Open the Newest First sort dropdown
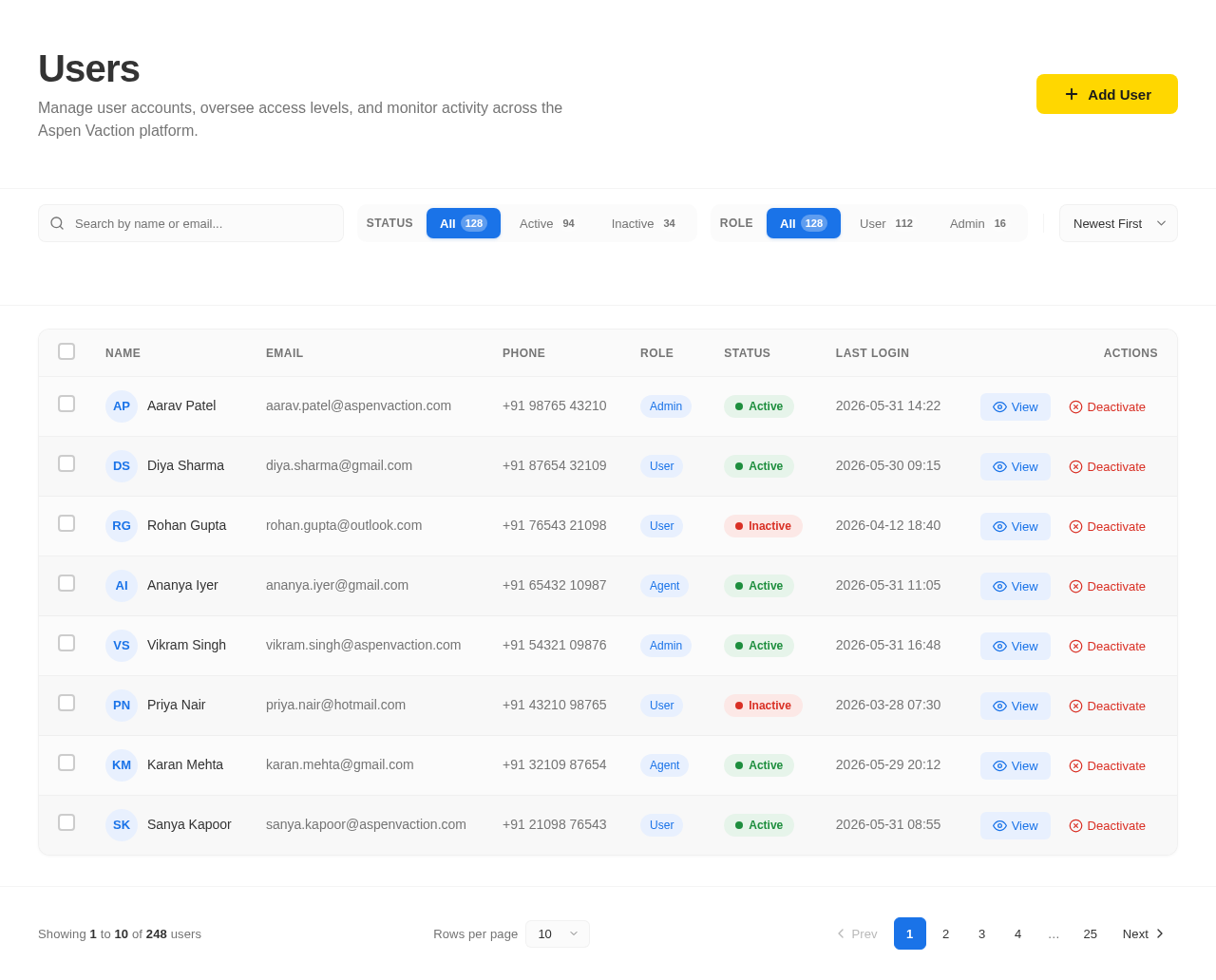Image resolution: width=1216 pixels, height=980 pixels. 1118,223
